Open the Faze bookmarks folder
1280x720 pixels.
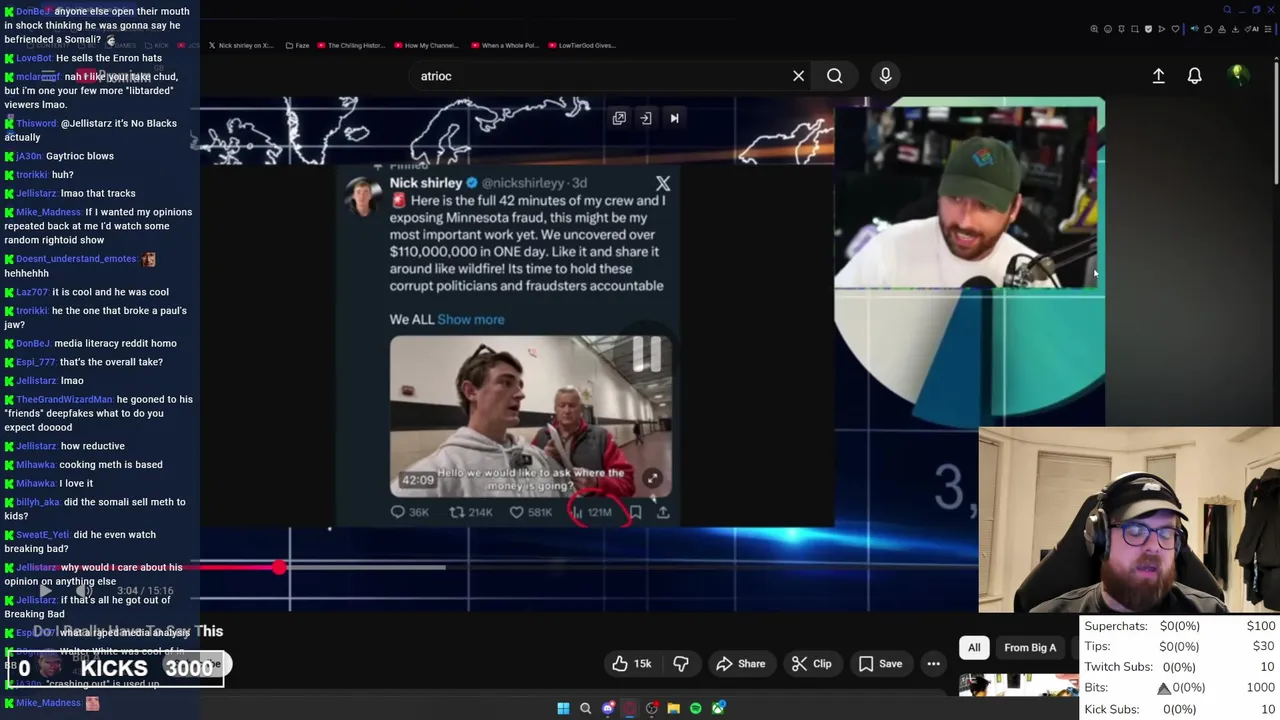tap(298, 45)
